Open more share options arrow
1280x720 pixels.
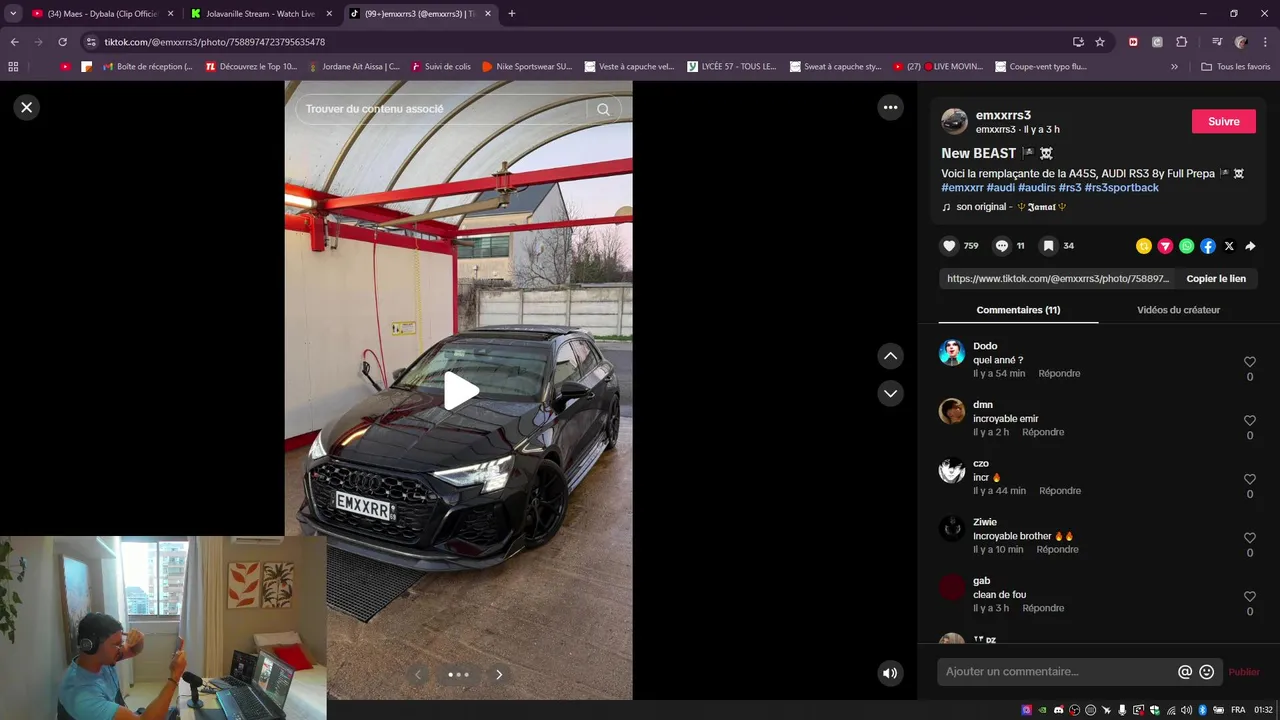pyautogui.click(x=1250, y=246)
